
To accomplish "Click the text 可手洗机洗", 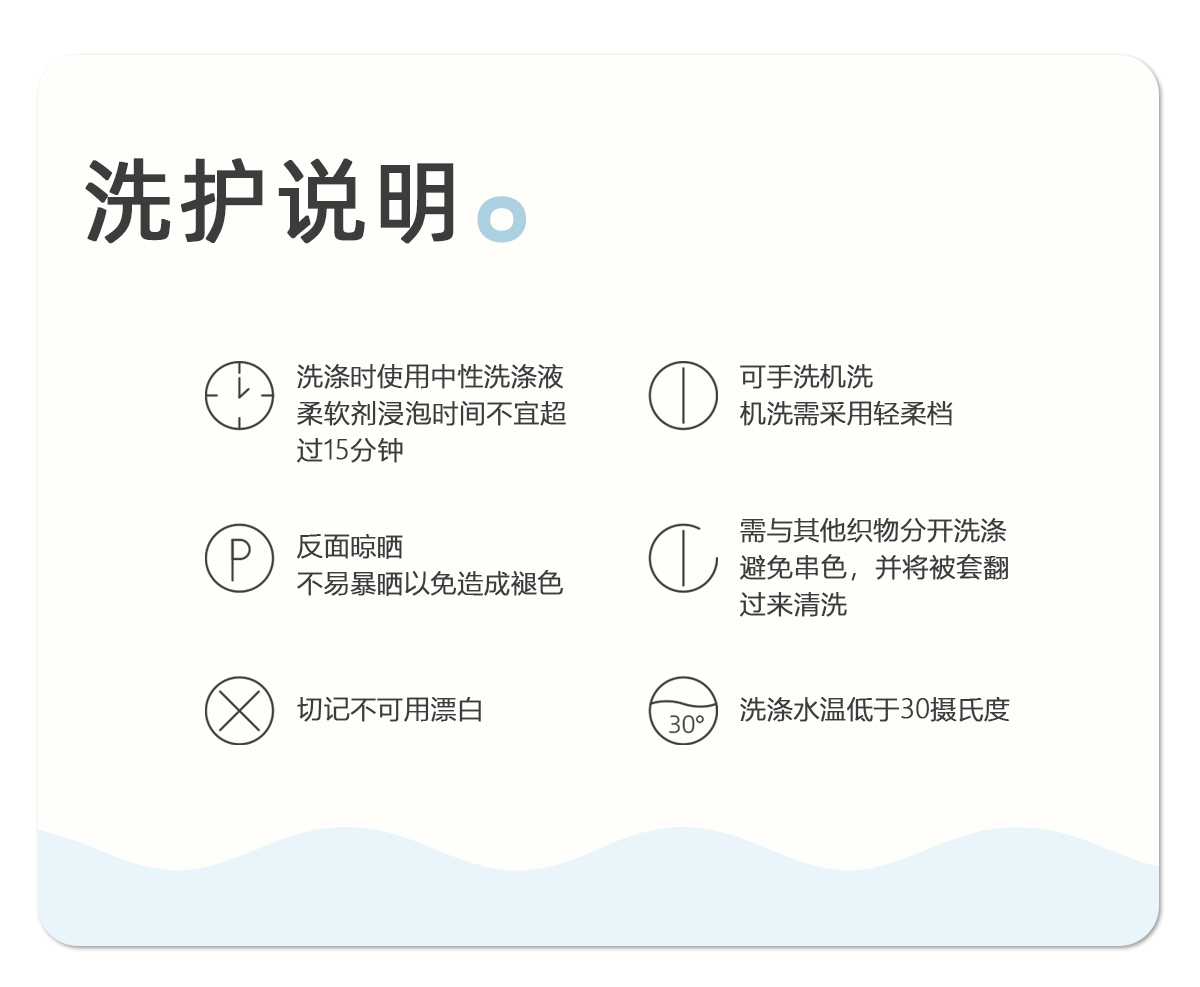I will (x=806, y=377).
